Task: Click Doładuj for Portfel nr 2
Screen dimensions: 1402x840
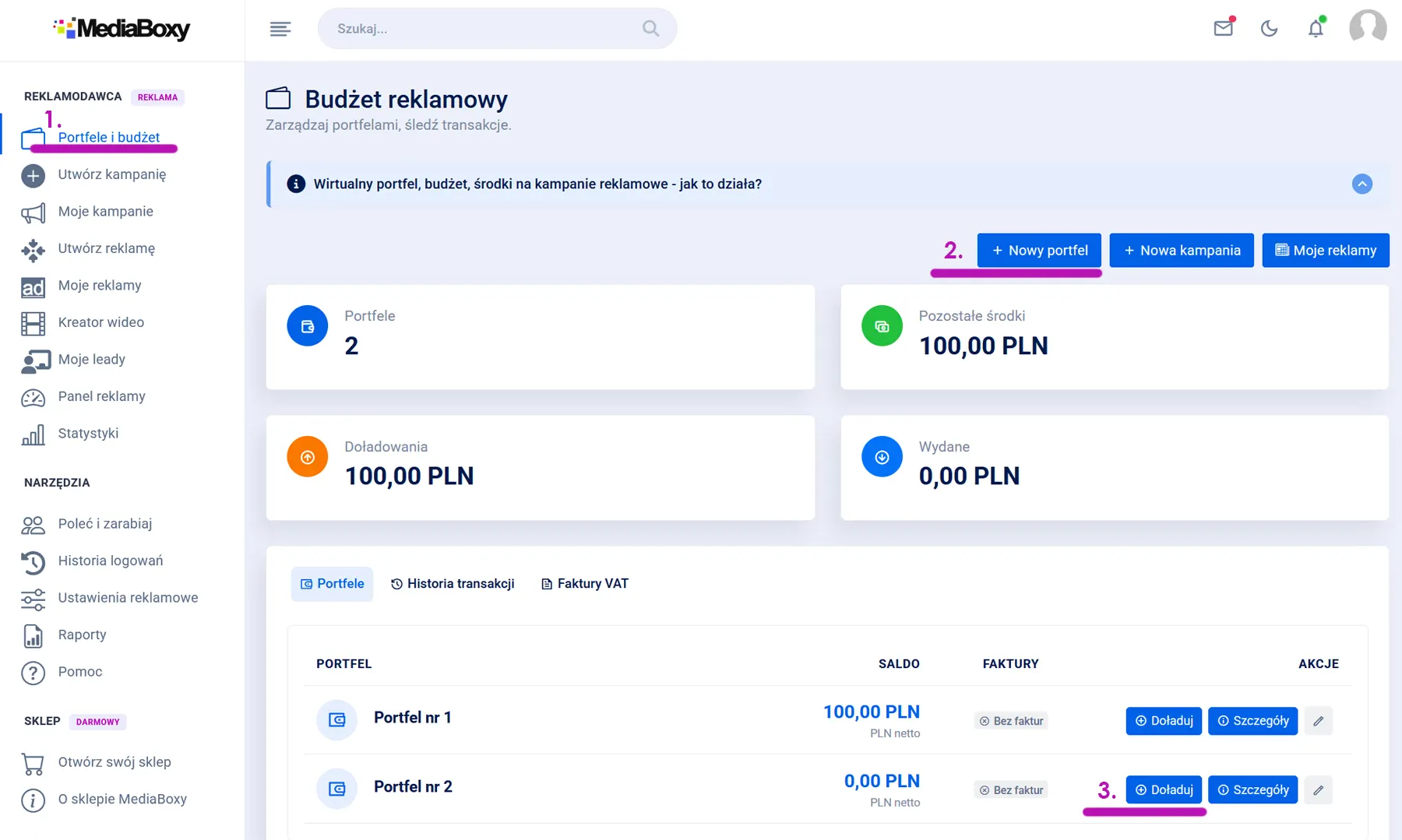Action: [1164, 789]
